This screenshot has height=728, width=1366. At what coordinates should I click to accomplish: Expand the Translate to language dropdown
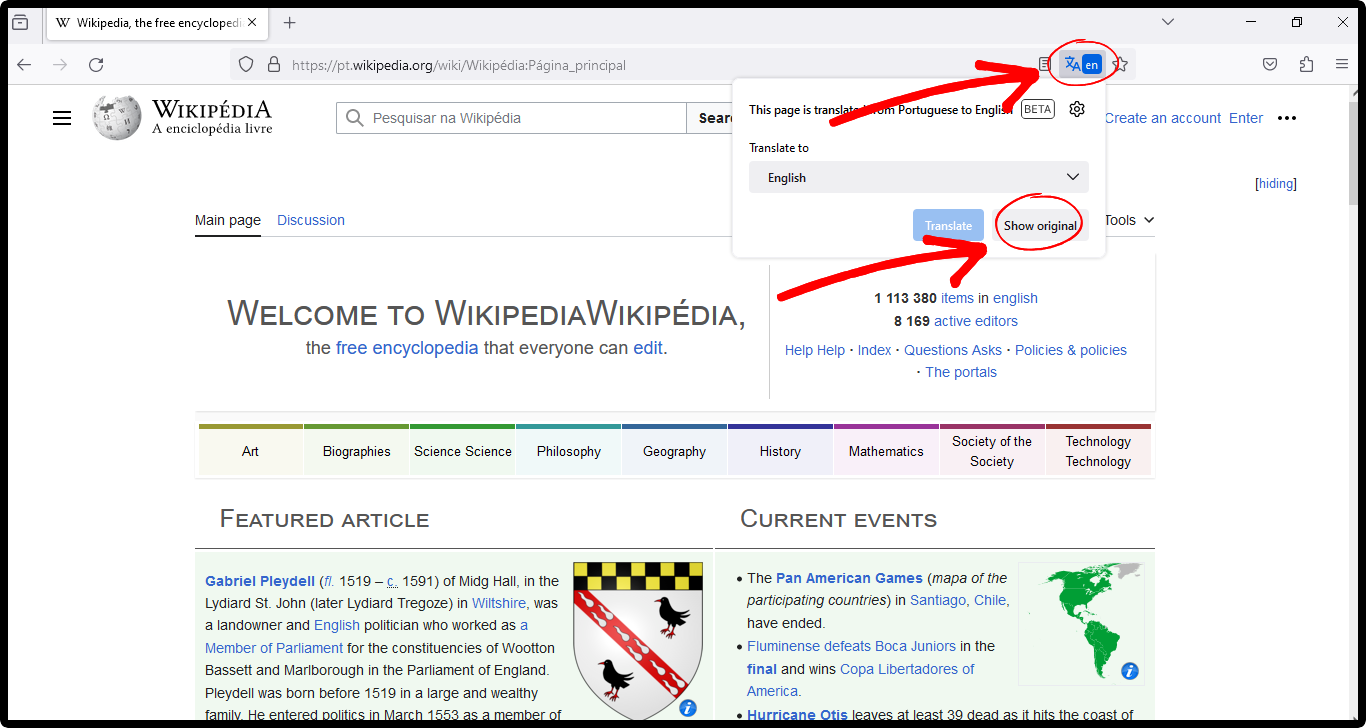(918, 177)
